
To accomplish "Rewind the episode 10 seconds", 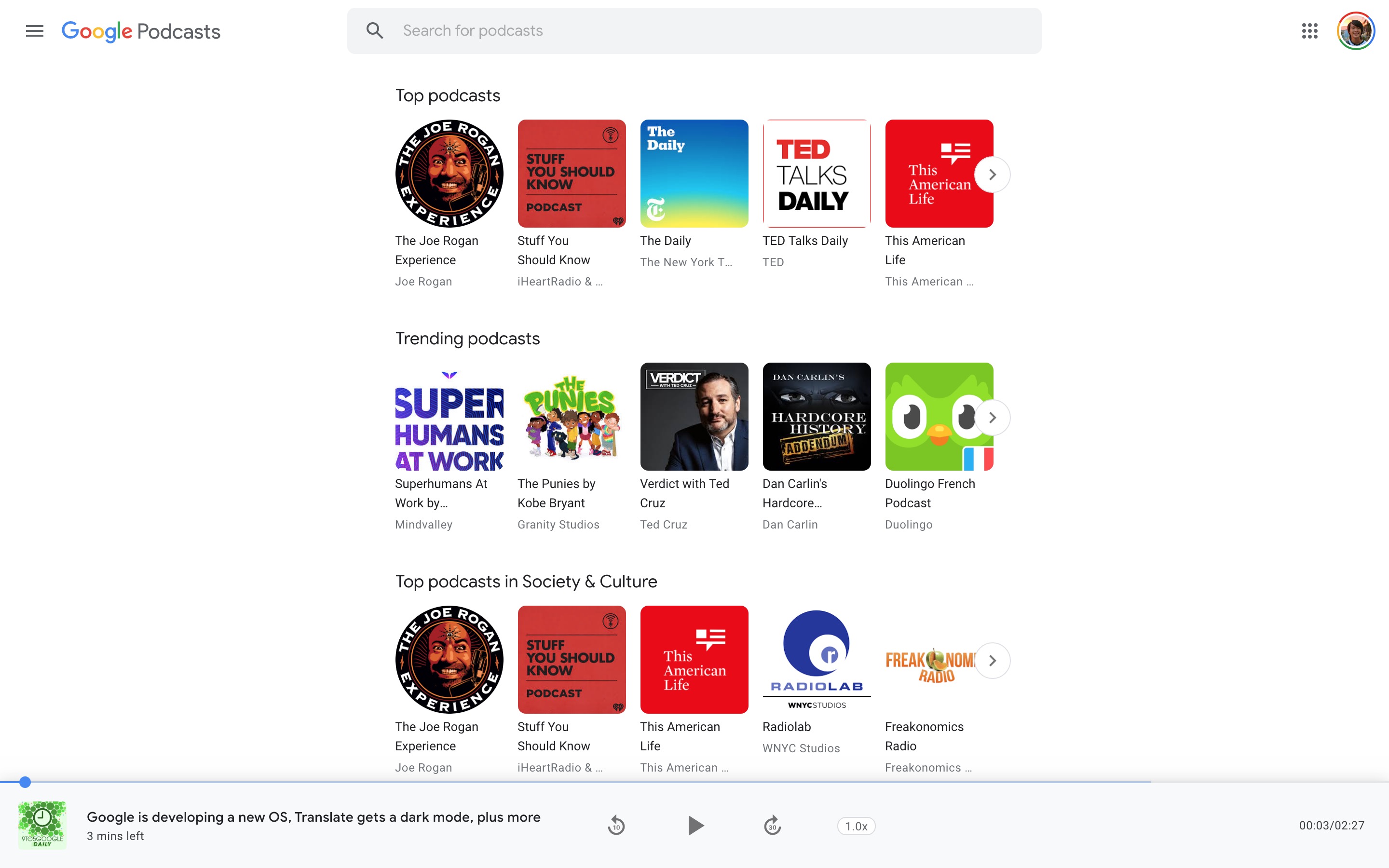I will pos(616,825).
